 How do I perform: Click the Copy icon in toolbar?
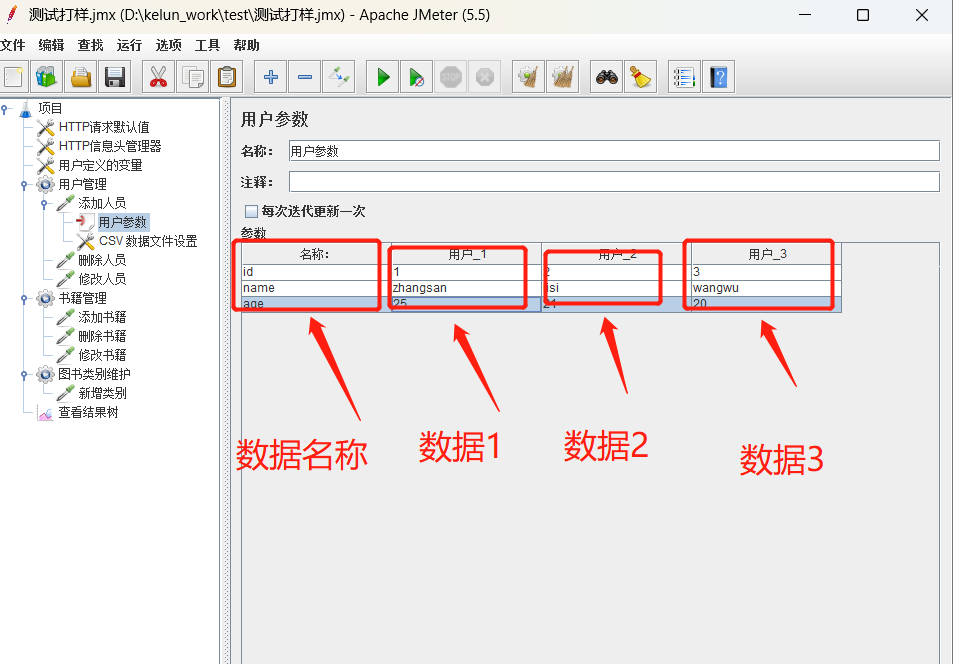[193, 77]
